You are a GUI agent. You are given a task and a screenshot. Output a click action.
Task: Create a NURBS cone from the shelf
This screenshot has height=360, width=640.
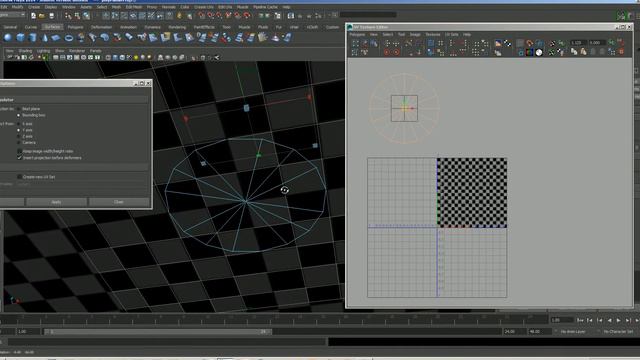[45, 38]
